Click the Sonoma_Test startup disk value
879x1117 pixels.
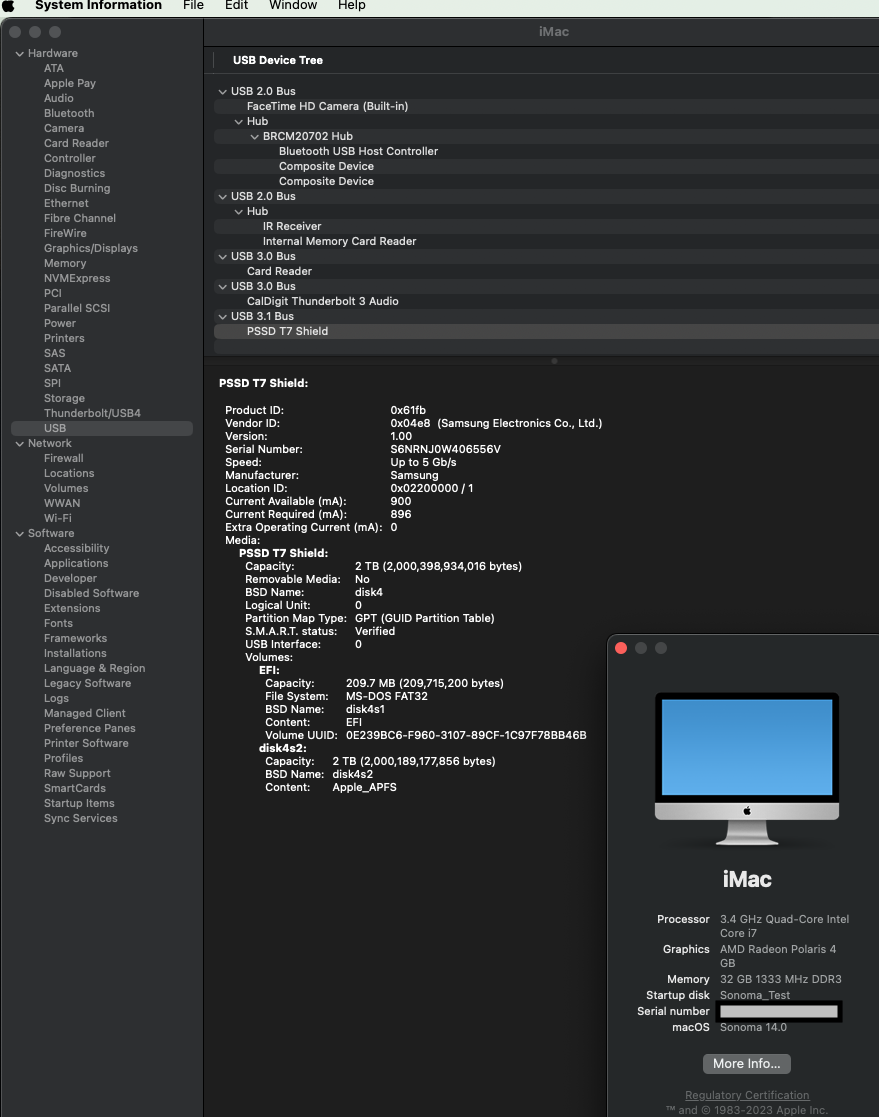pyautogui.click(x=755, y=995)
